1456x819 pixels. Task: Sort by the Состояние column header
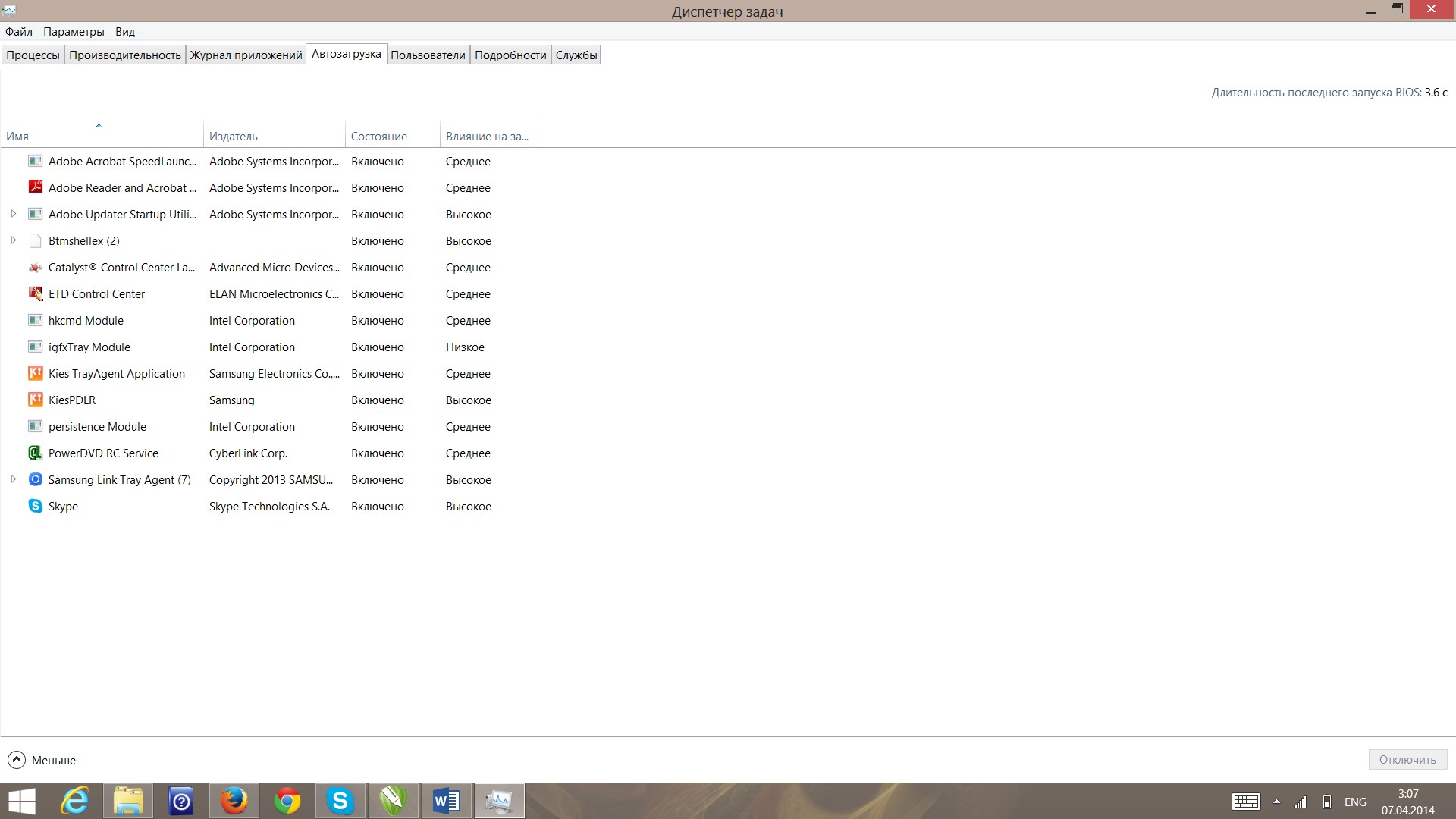point(393,135)
